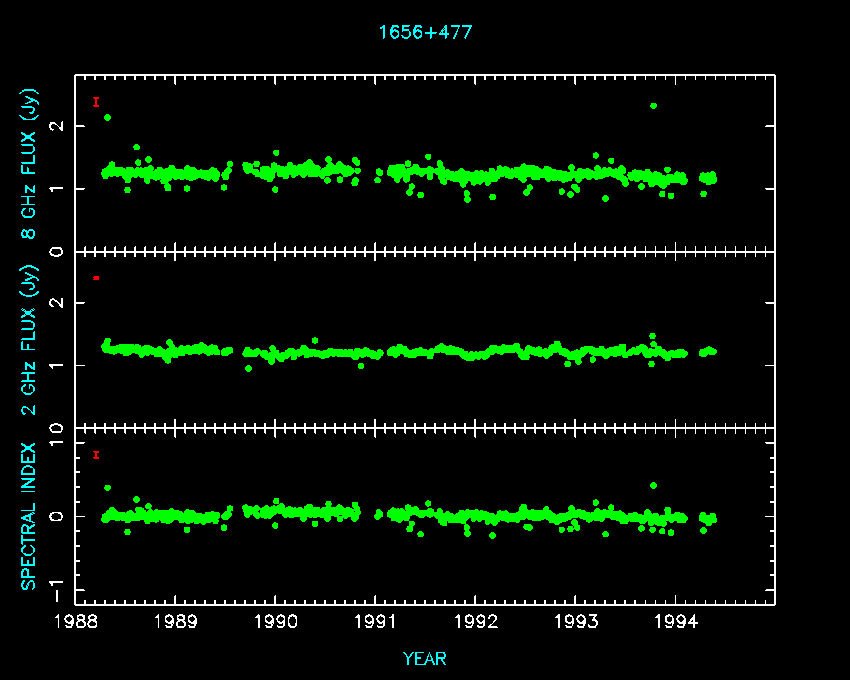Click the plot title 1656+477
The image size is (850, 680).
(425, 32)
